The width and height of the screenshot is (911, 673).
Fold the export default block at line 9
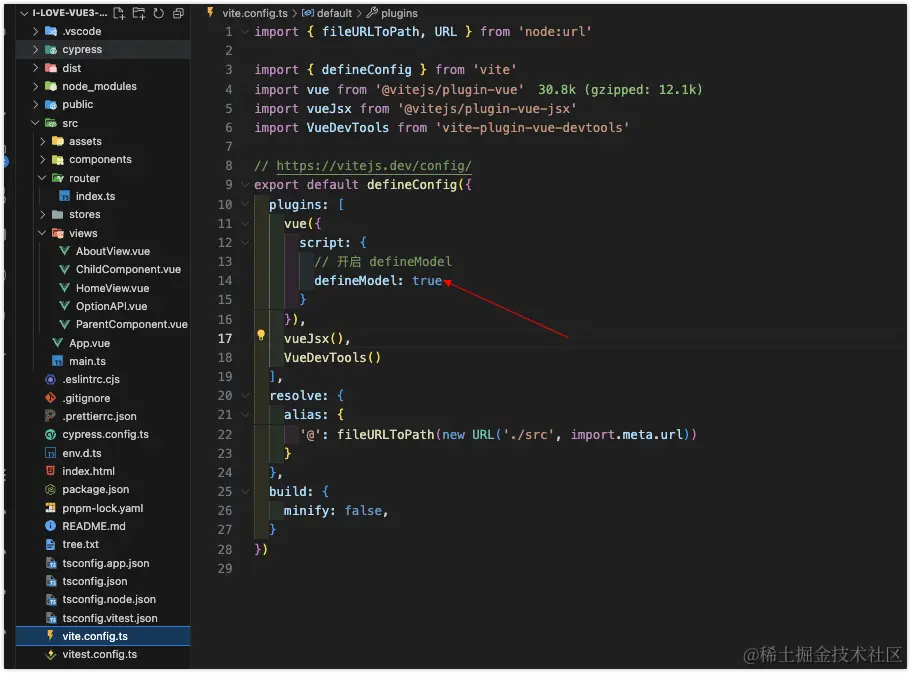pos(245,185)
